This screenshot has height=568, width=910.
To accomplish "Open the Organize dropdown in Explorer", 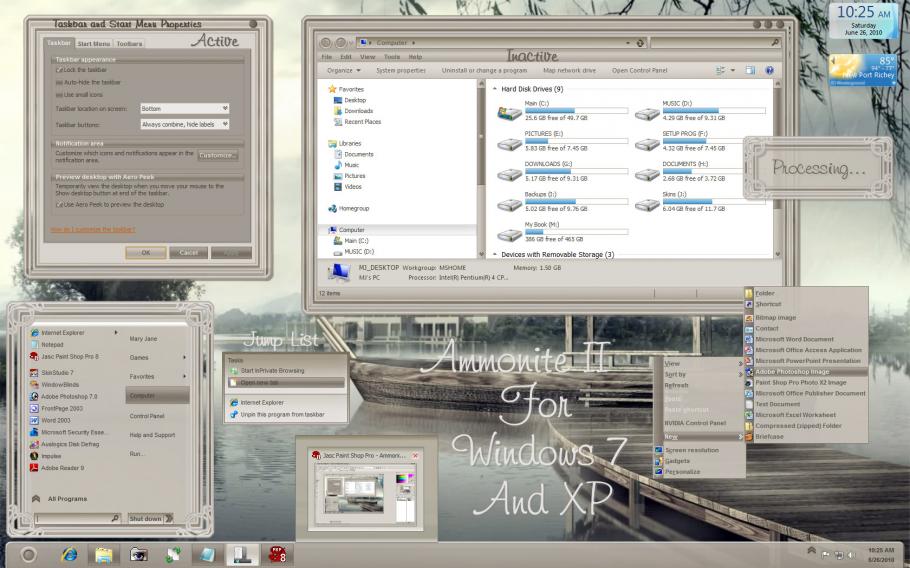I will [x=344, y=70].
